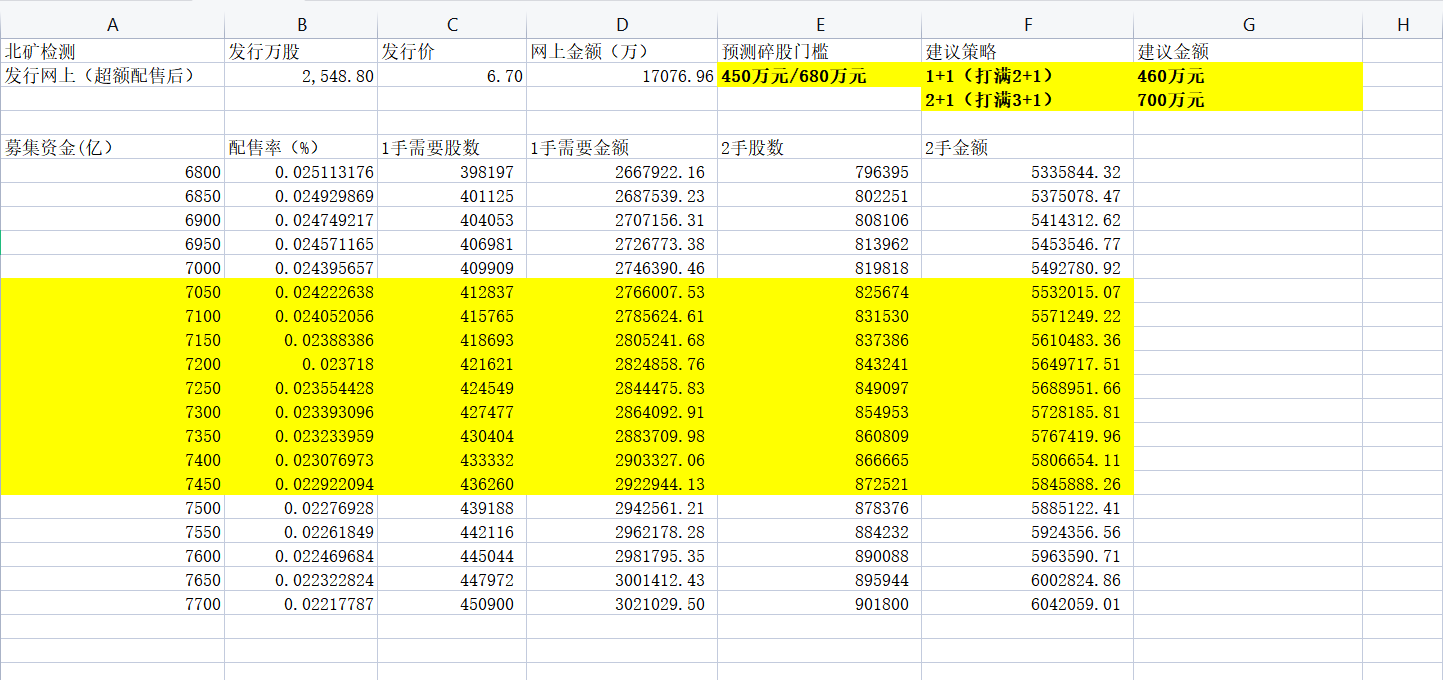Click the '建议策略' cell
This screenshot has width=1443, height=680.
[x=1027, y=51]
